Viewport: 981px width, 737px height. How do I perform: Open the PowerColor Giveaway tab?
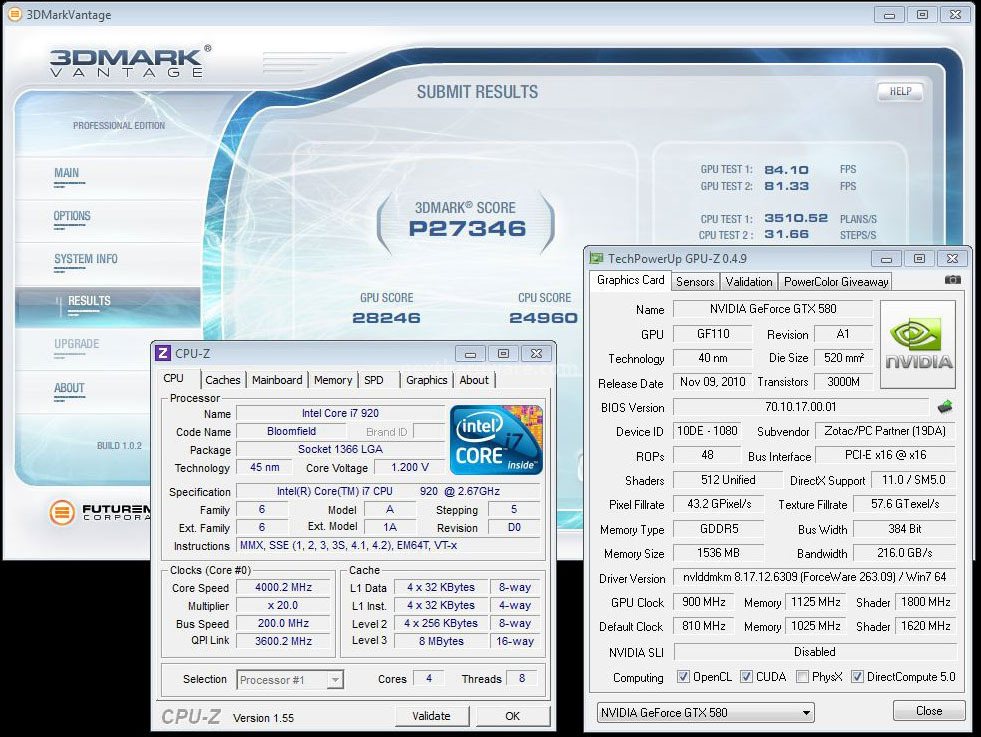836,282
